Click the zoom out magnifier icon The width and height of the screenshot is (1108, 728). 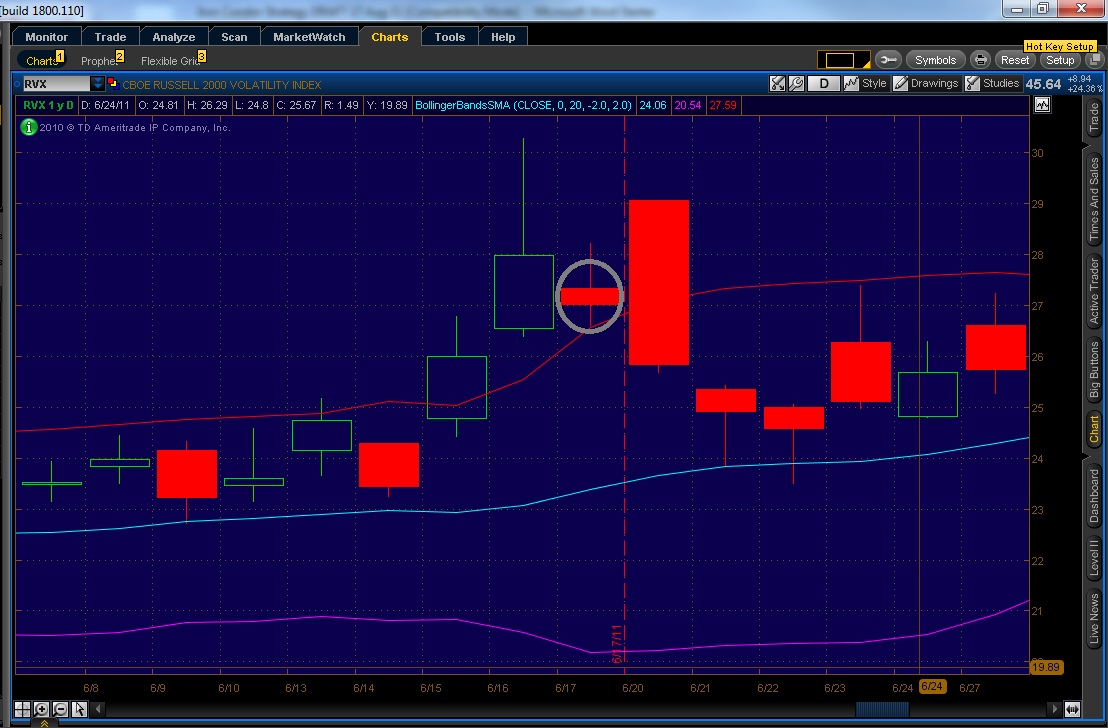(60, 710)
